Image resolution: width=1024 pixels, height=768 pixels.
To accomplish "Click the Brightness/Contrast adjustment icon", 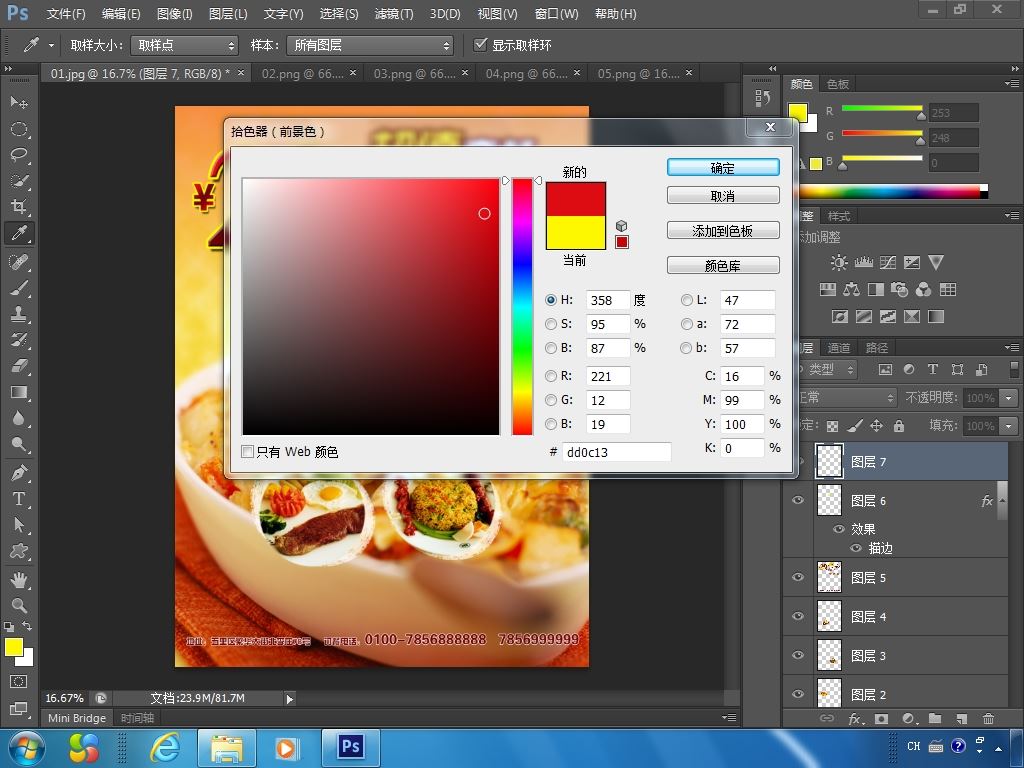I will tap(839, 263).
